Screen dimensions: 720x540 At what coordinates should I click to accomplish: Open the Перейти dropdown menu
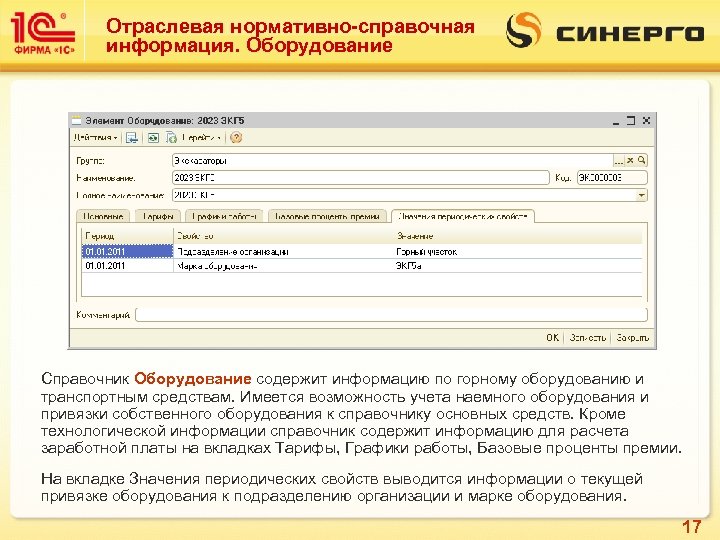pyautogui.click(x=201, y=137)
